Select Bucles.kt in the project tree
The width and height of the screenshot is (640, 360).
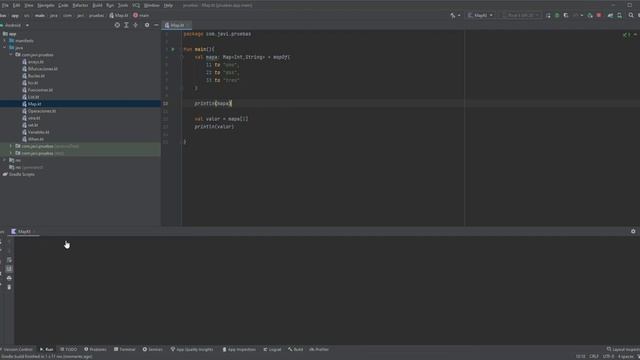[36, 76]
